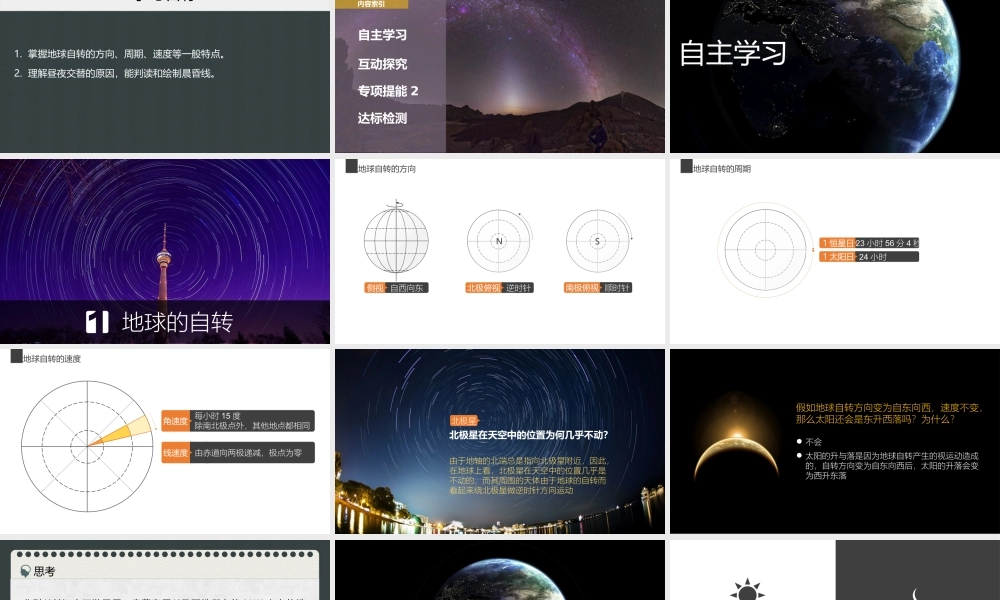Open the sun and moon slide

835,570
